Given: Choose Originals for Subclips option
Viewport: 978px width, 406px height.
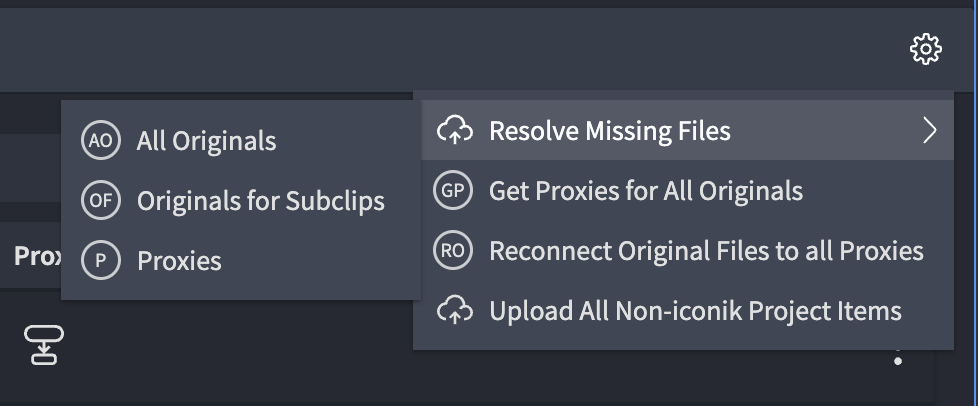Looking at the screenshot, I should (260, 200).
